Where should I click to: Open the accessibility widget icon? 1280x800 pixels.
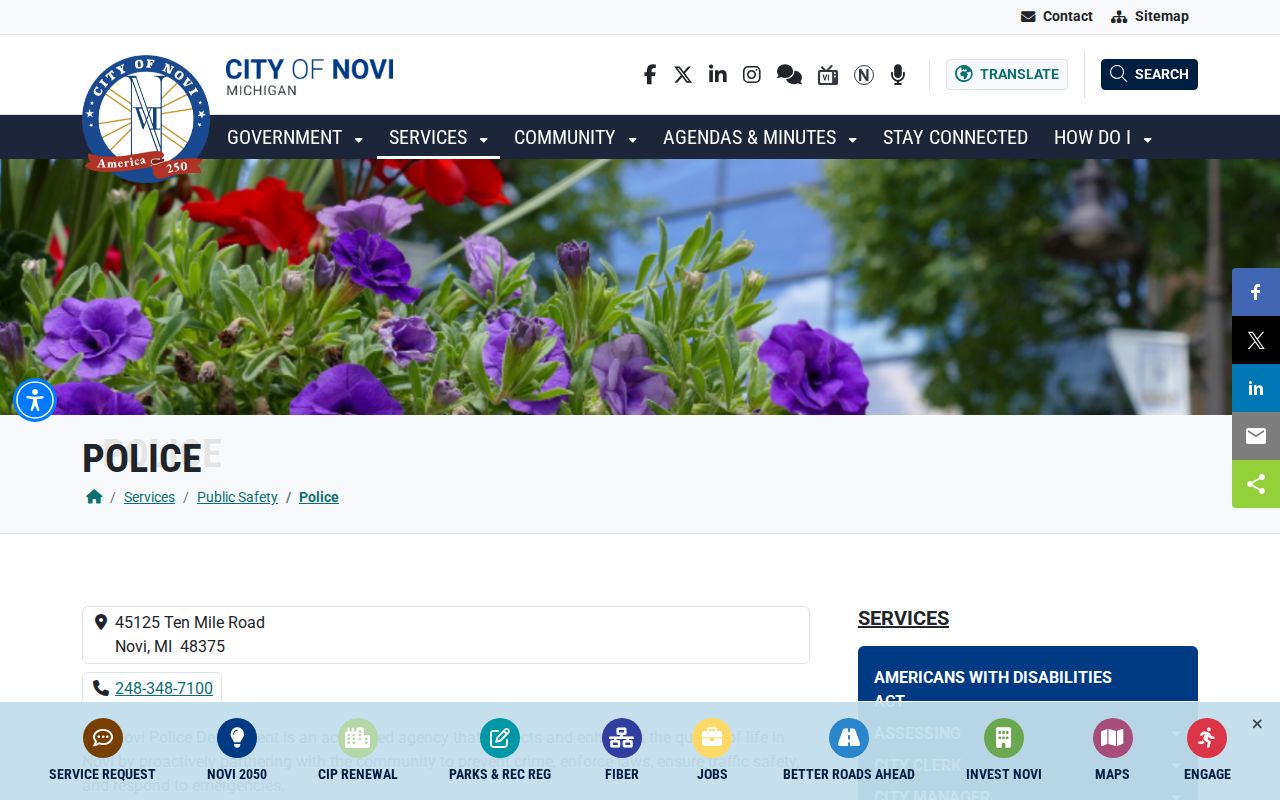pyautogui.click(x=35, y=401)
